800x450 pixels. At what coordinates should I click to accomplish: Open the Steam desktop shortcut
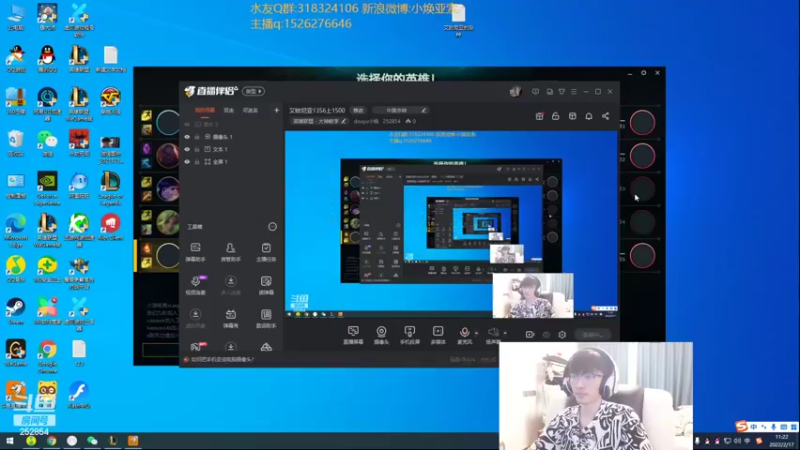[x=15, y=311]
